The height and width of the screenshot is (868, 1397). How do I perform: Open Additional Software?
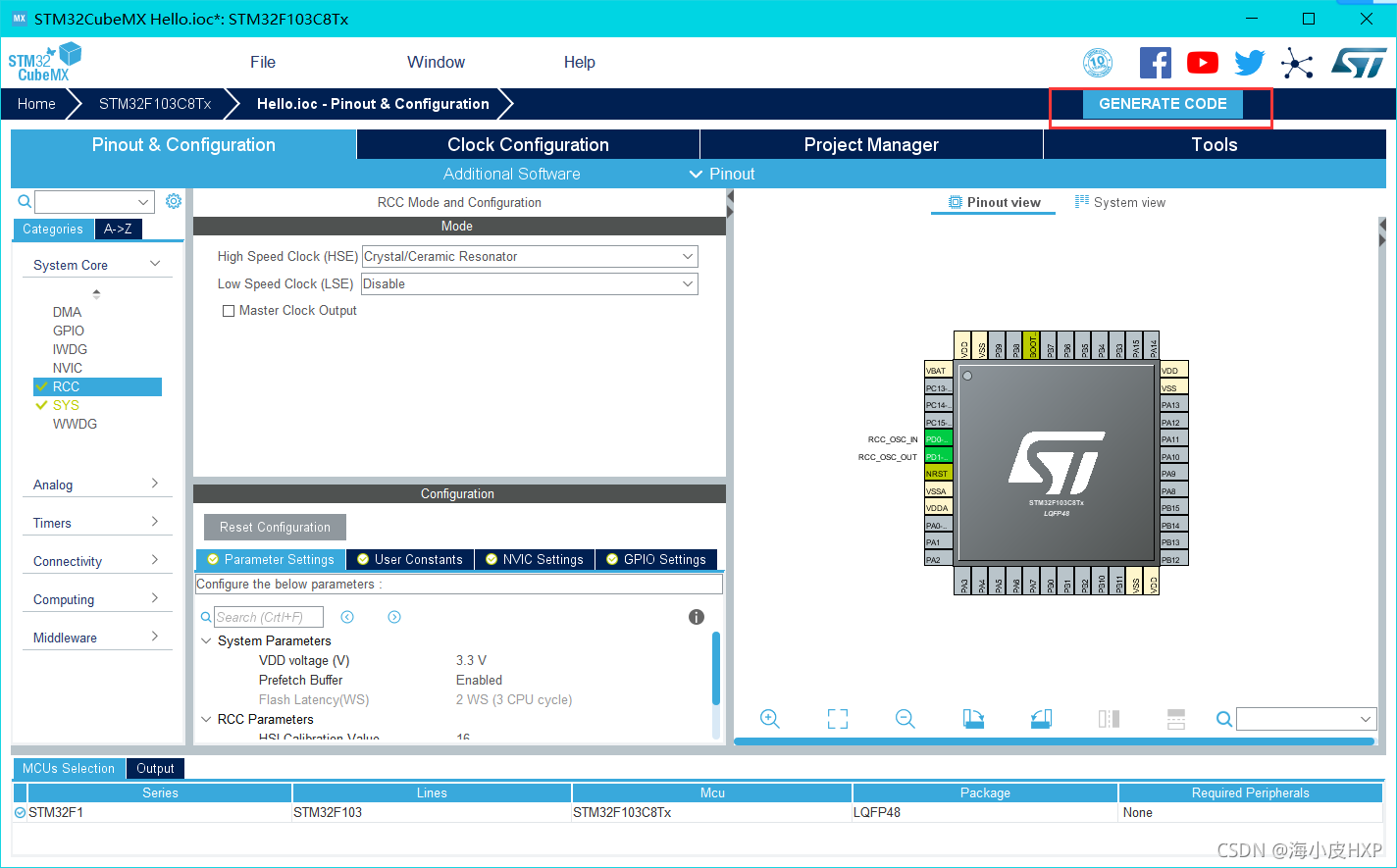point(512,174)
